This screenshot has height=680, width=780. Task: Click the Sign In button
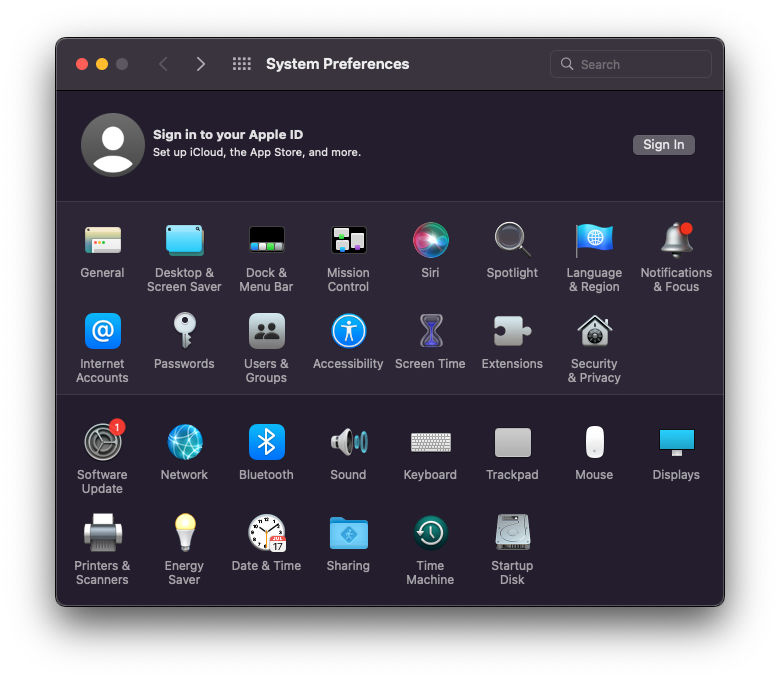point(664,145)
